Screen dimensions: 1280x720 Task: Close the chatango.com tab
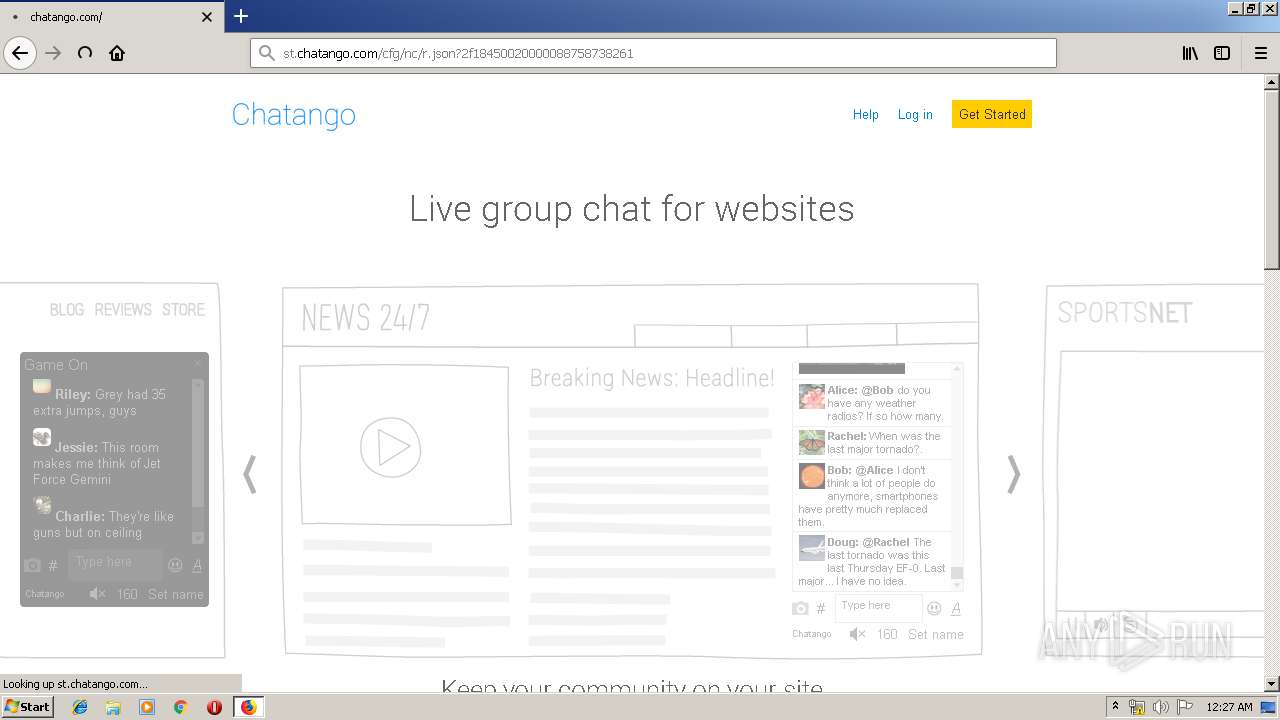coord(207,17)
